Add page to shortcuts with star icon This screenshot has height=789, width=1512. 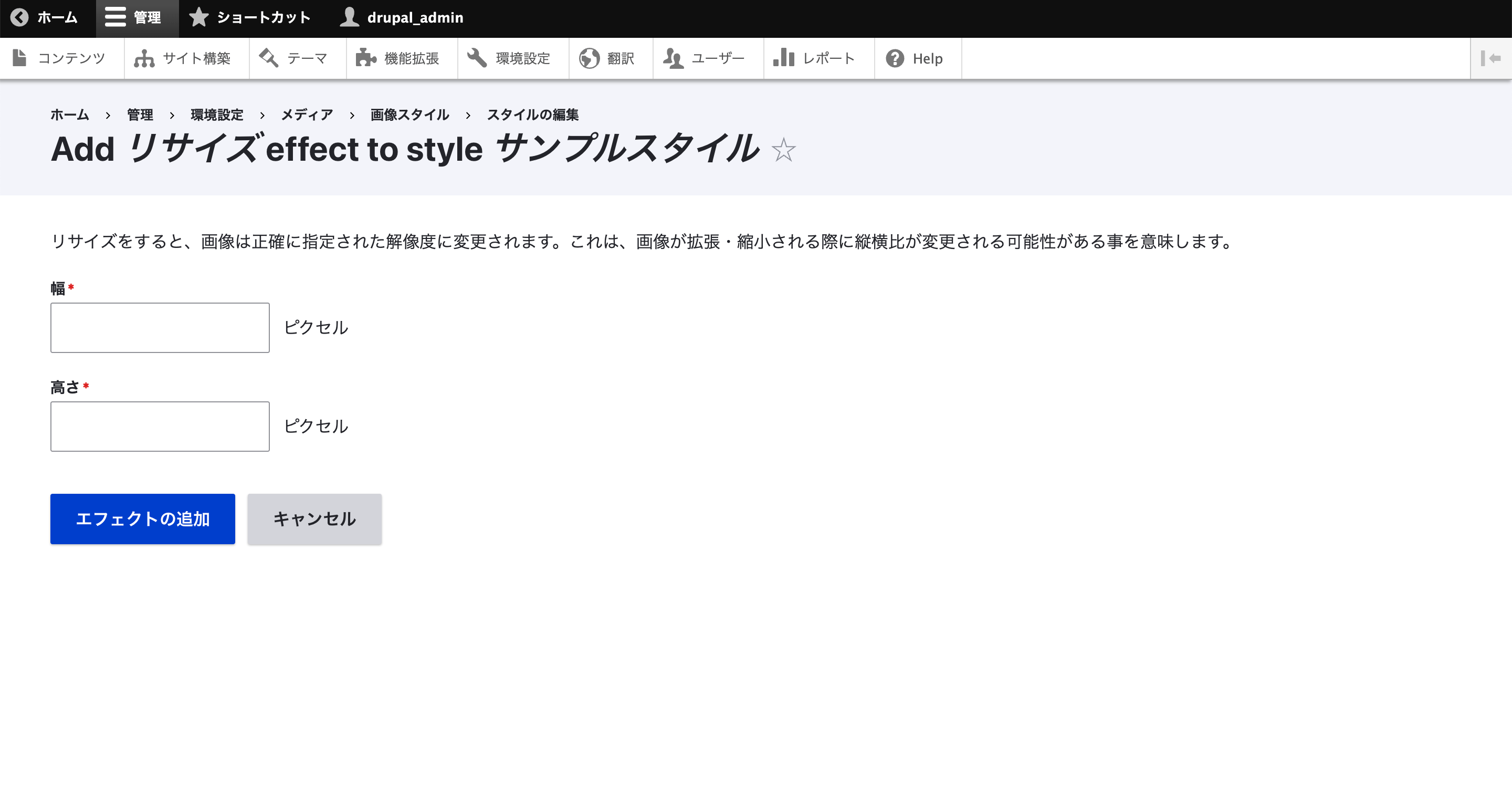click(784, 149)
